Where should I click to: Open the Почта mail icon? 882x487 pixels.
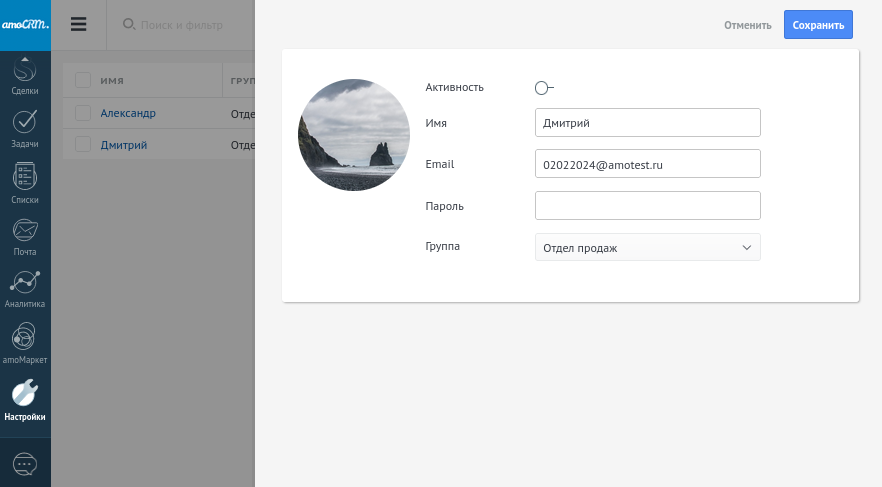pyautogui.click(x=25, y=231)
